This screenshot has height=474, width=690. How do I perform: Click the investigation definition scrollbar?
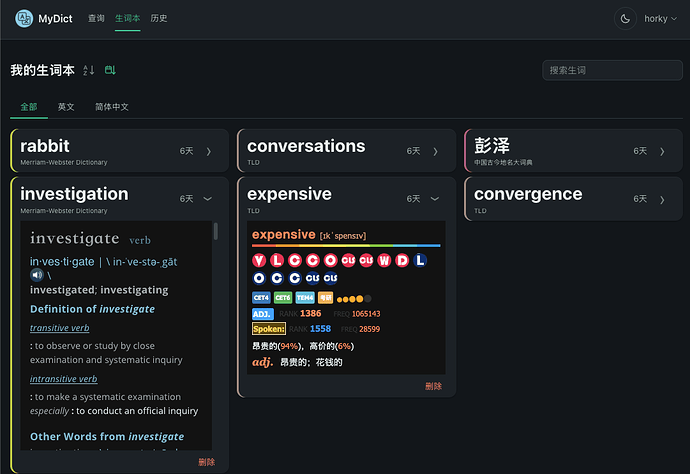(216, 231)
